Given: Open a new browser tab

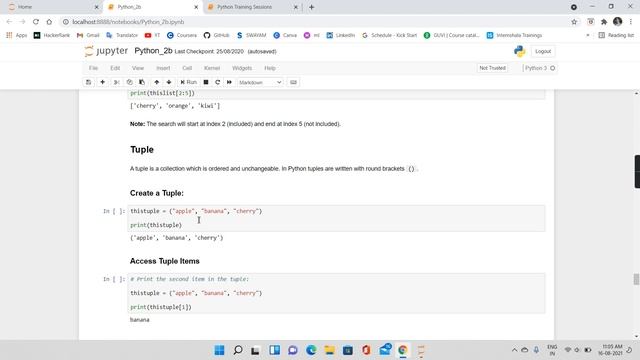Looking at the screenshot, I should pos(311,7).
